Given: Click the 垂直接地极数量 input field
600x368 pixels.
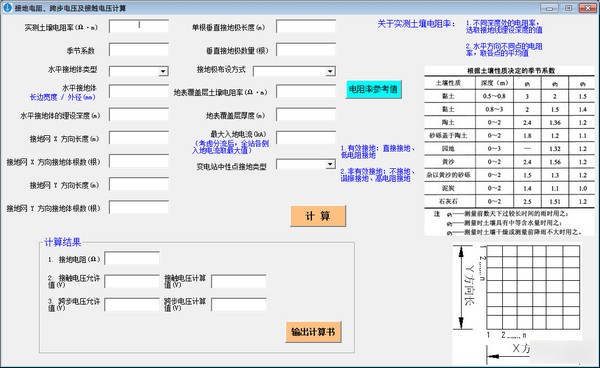Looking at the screenshot, I should tap(306, 50).
